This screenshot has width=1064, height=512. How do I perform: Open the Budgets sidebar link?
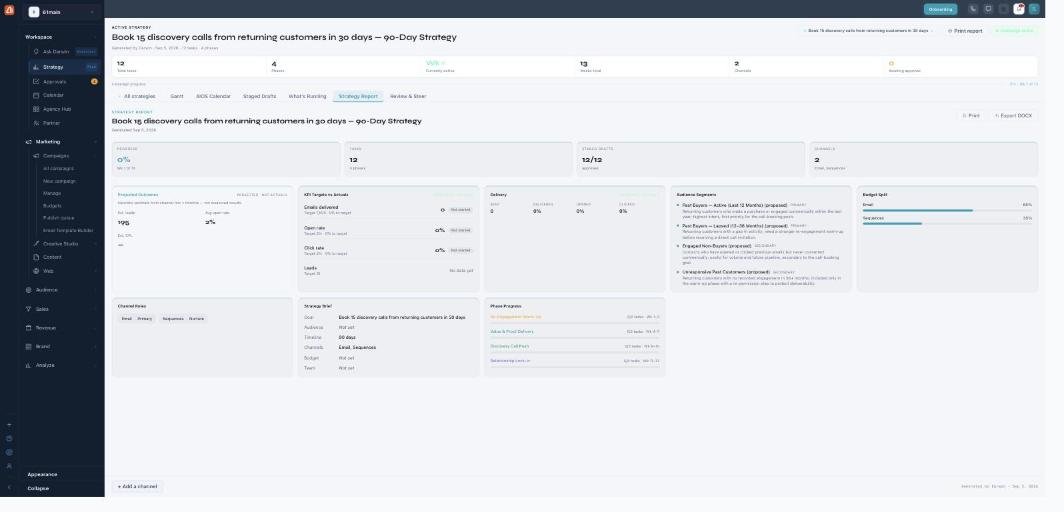point(52,205)
